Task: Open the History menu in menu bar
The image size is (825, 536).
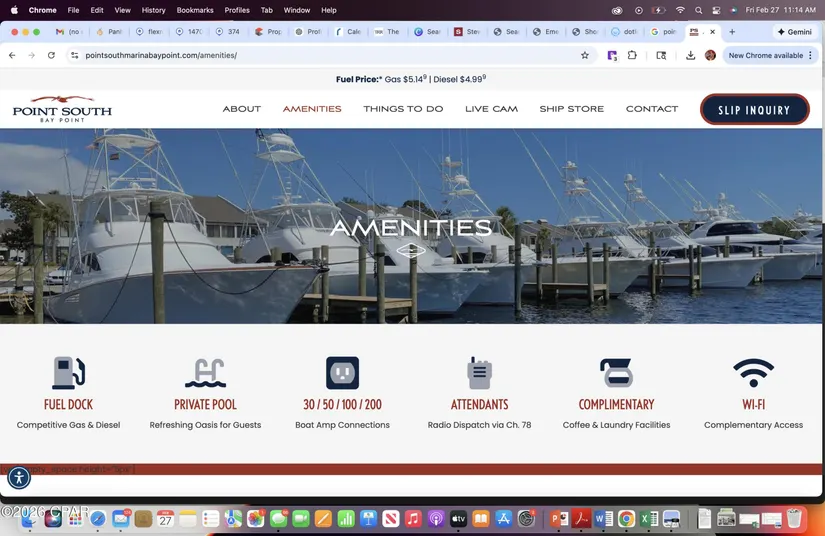Action: click(153, 10)
